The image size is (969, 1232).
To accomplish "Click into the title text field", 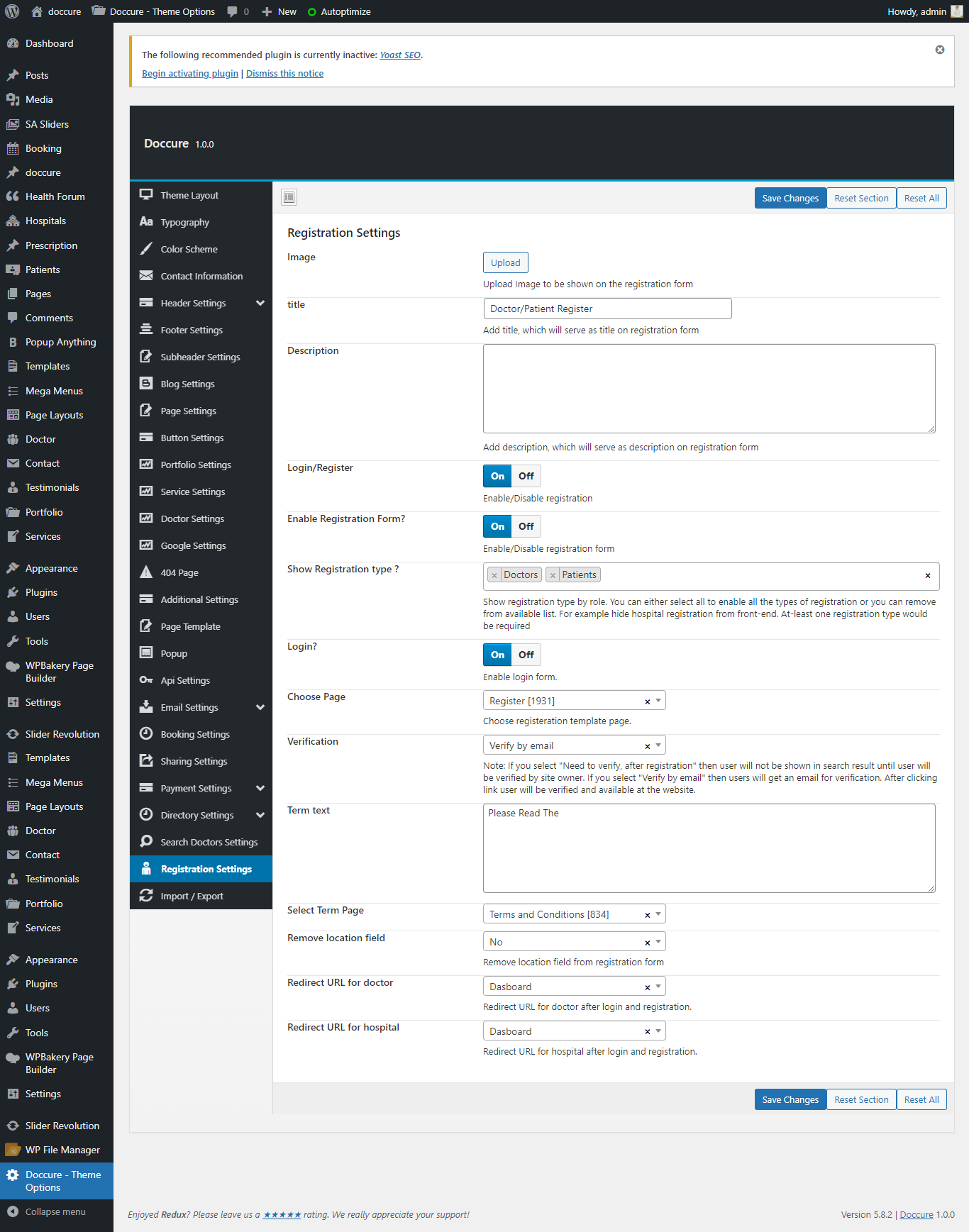I will (x=607, y=309).
